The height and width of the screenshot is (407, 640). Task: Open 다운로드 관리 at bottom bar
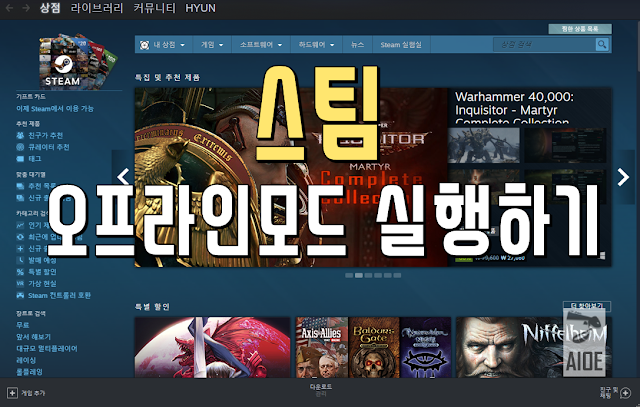click(320, 390)
